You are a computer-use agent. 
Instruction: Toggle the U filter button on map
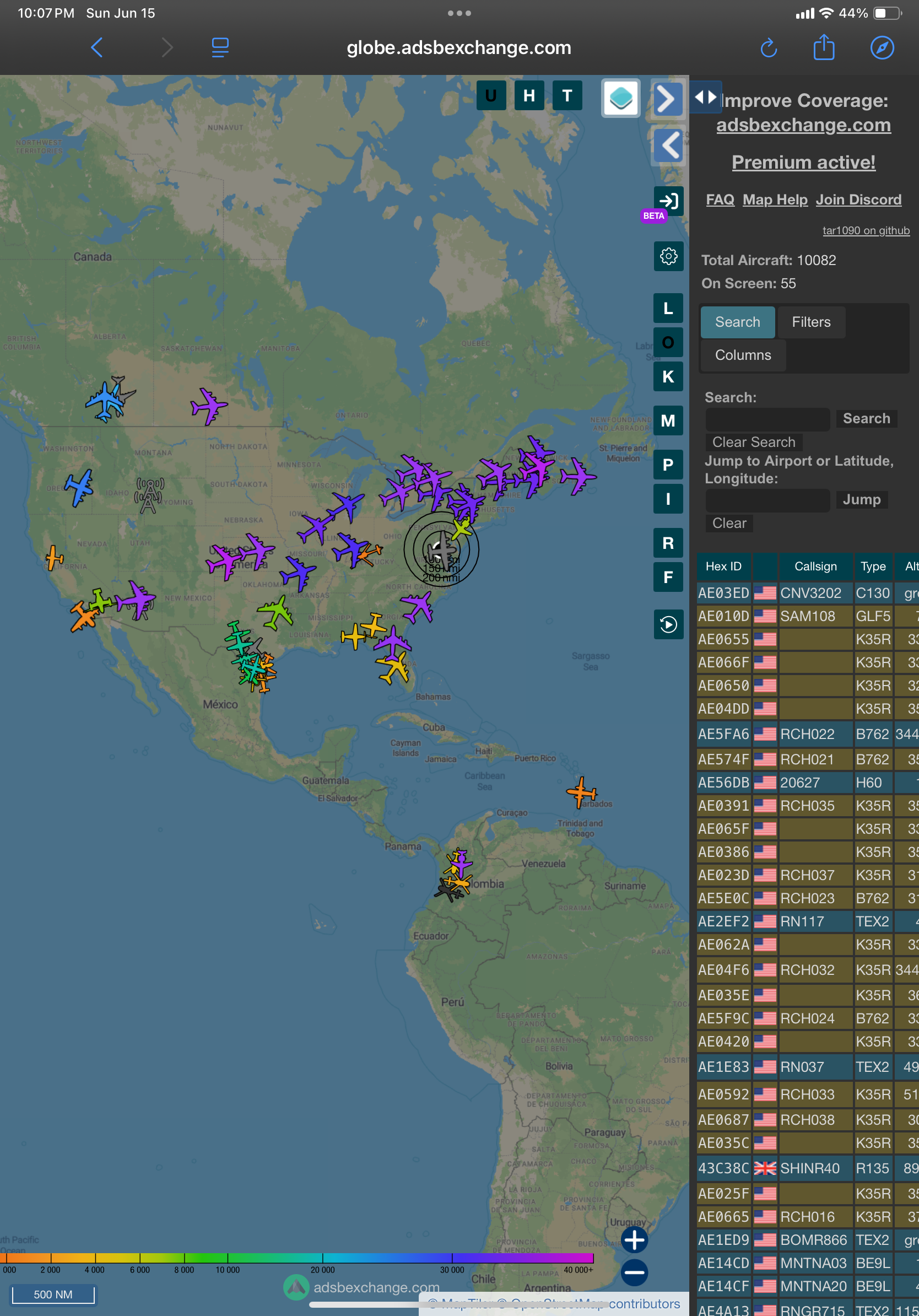pyautogui.click(x=491, y=95)
